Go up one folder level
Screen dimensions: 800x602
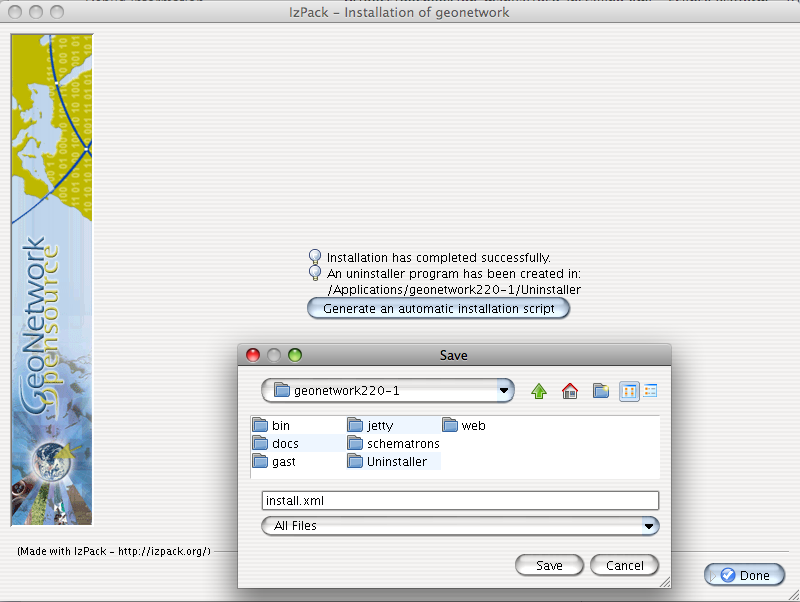[539, 391]
